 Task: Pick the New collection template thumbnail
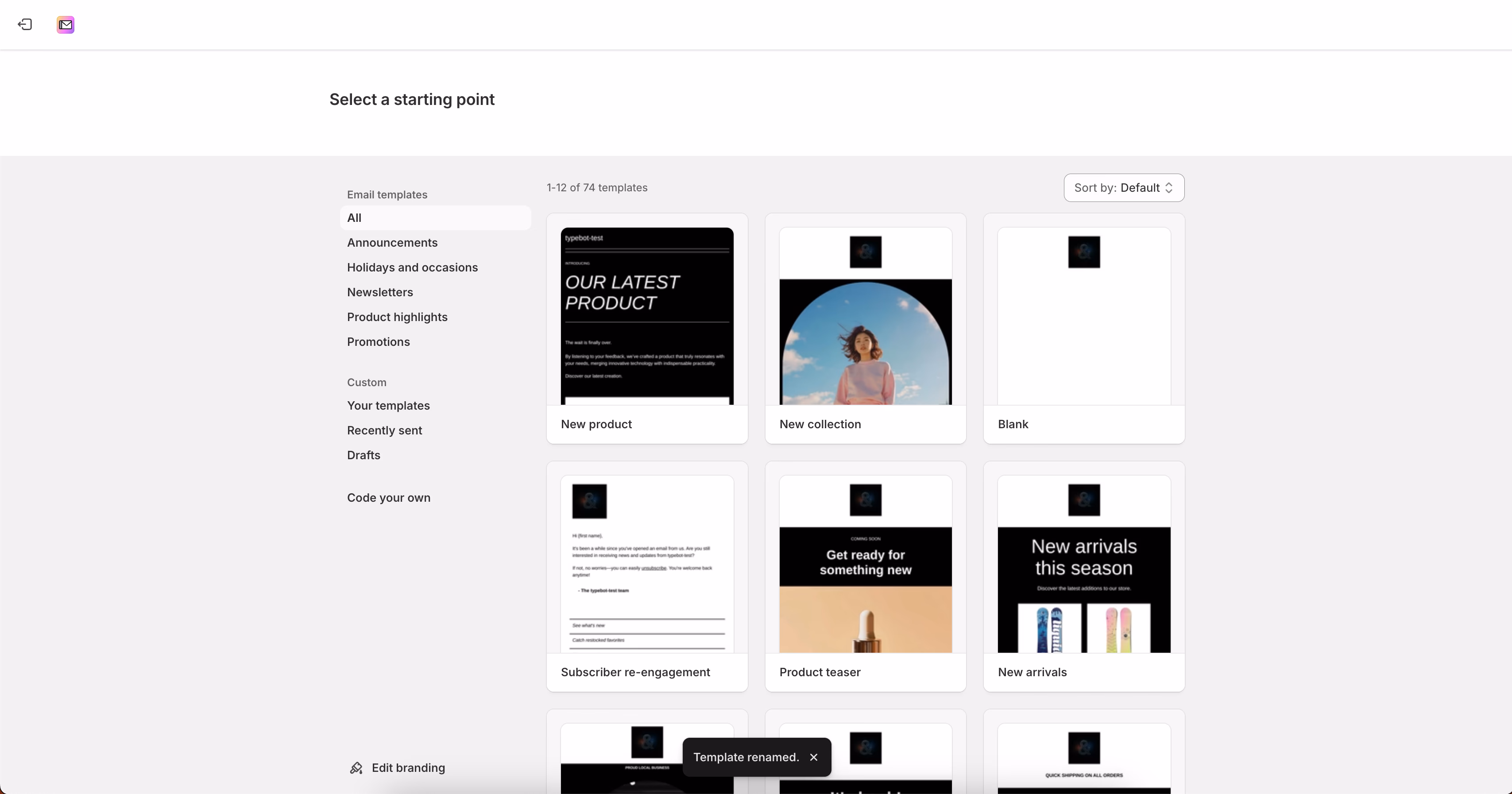point(865,316)
